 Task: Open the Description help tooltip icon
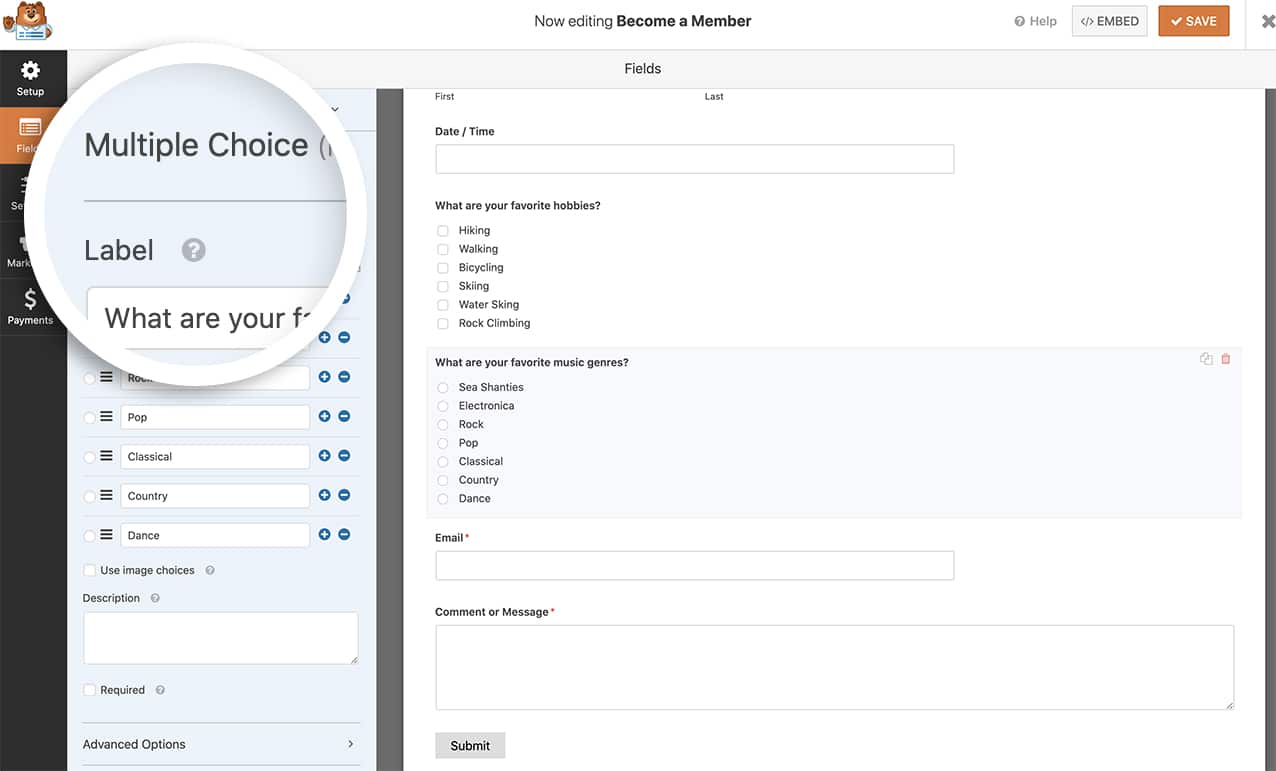tap(155, 598)
